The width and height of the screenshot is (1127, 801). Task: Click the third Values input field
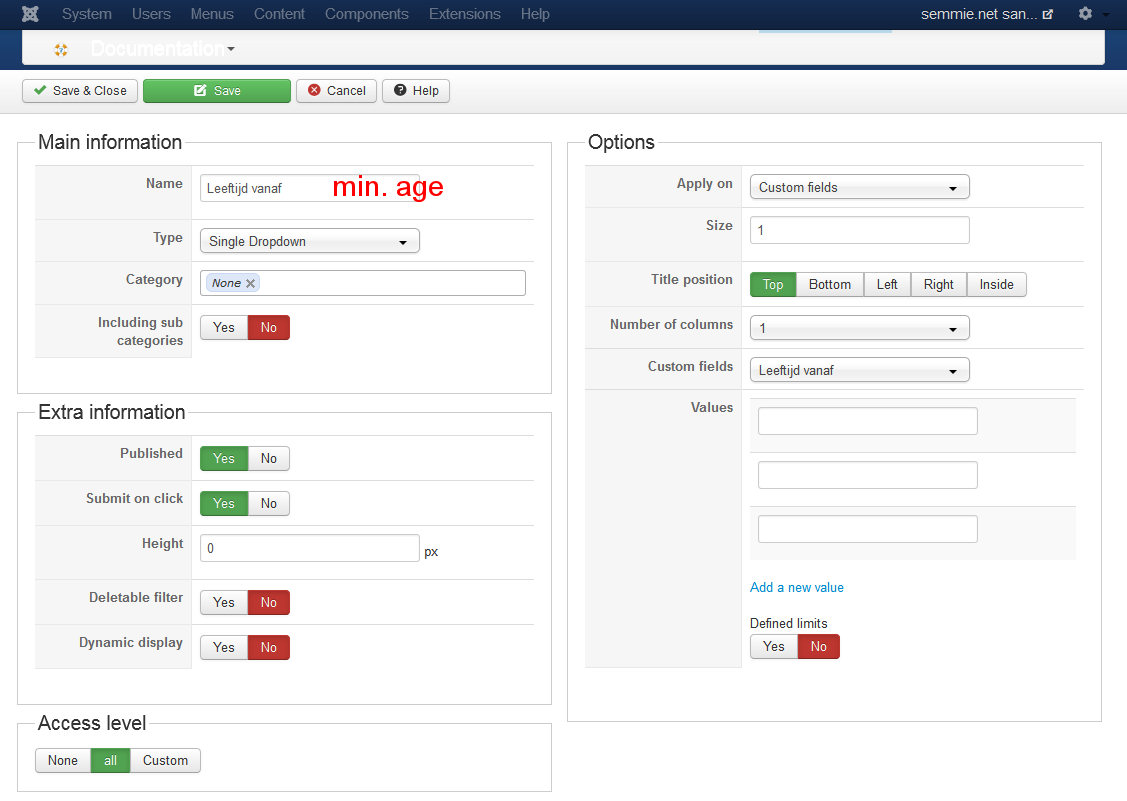(868, 528)
